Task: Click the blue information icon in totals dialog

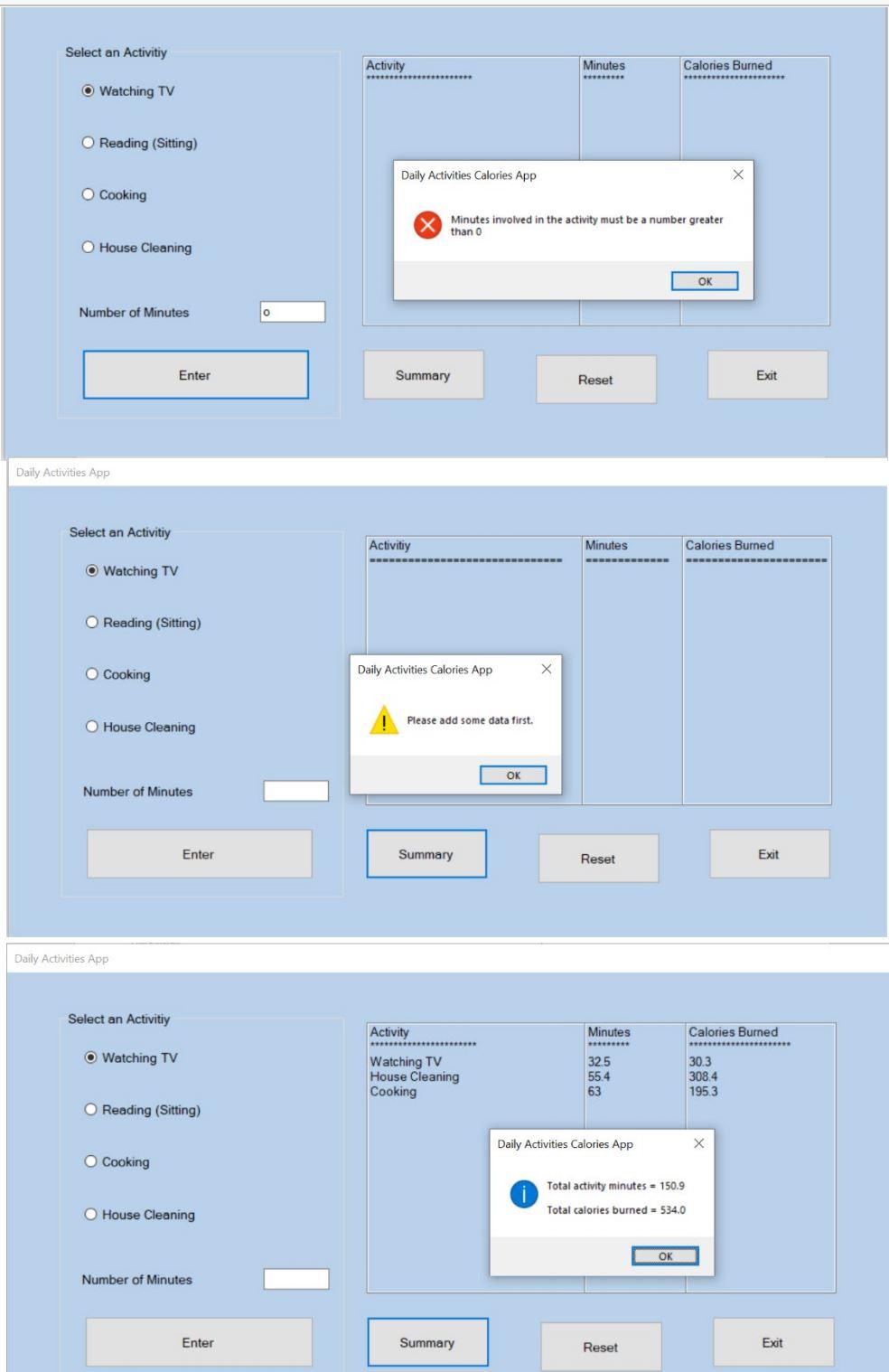Action: pos(524,1196)
